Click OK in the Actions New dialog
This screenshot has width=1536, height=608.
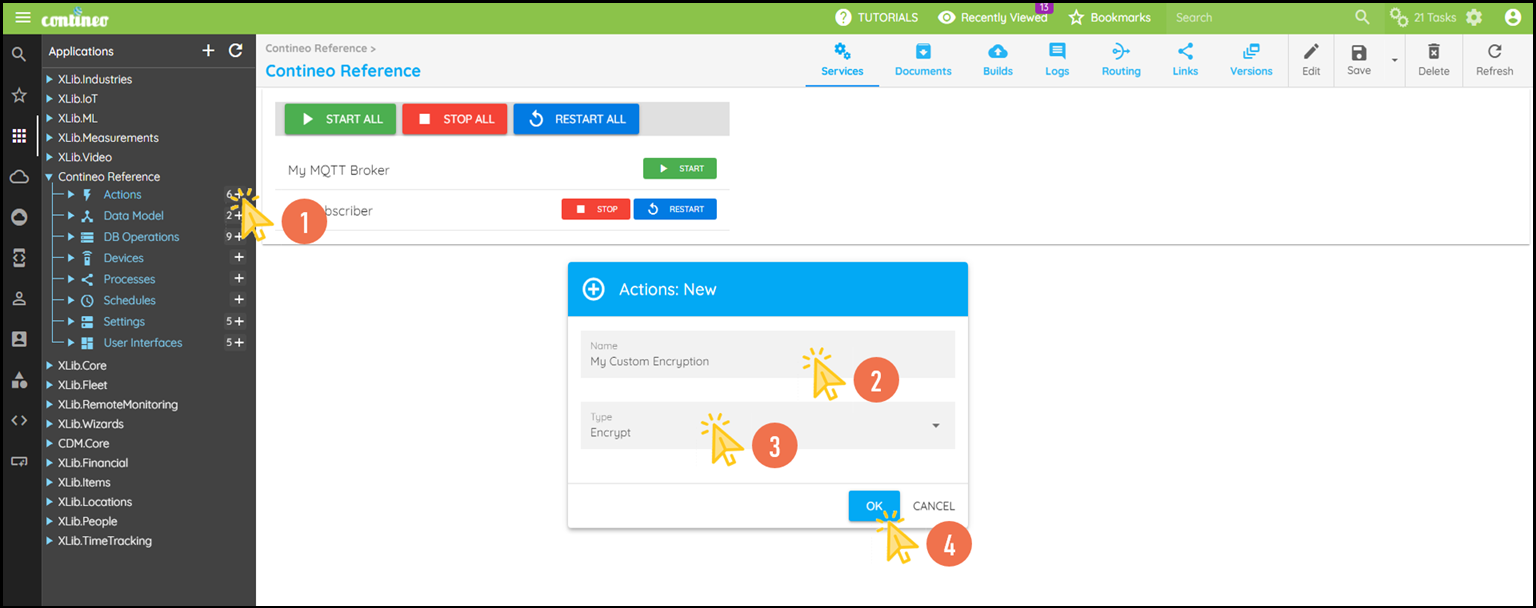873,506
